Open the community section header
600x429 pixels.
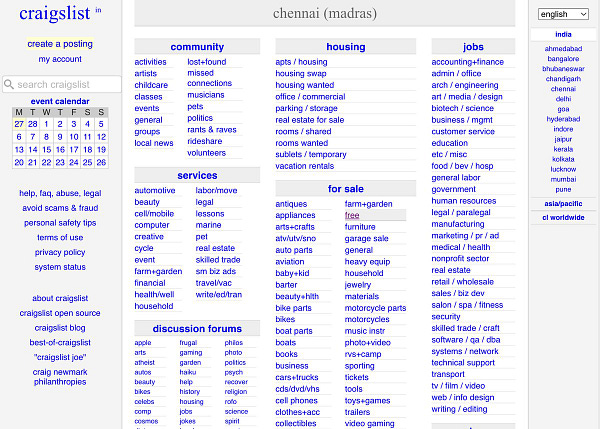pyautogui.click(x=197, y=47)
